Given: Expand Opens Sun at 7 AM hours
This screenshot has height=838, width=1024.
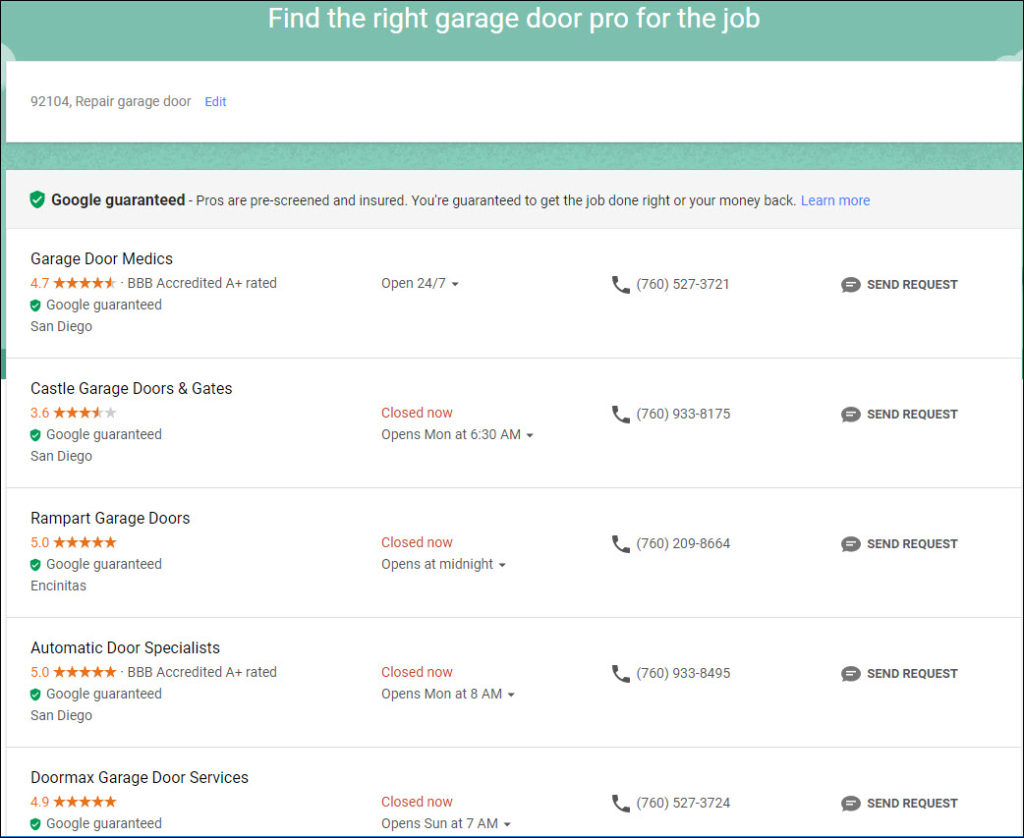Looking at the screenshot, I should tap(446, 824).
